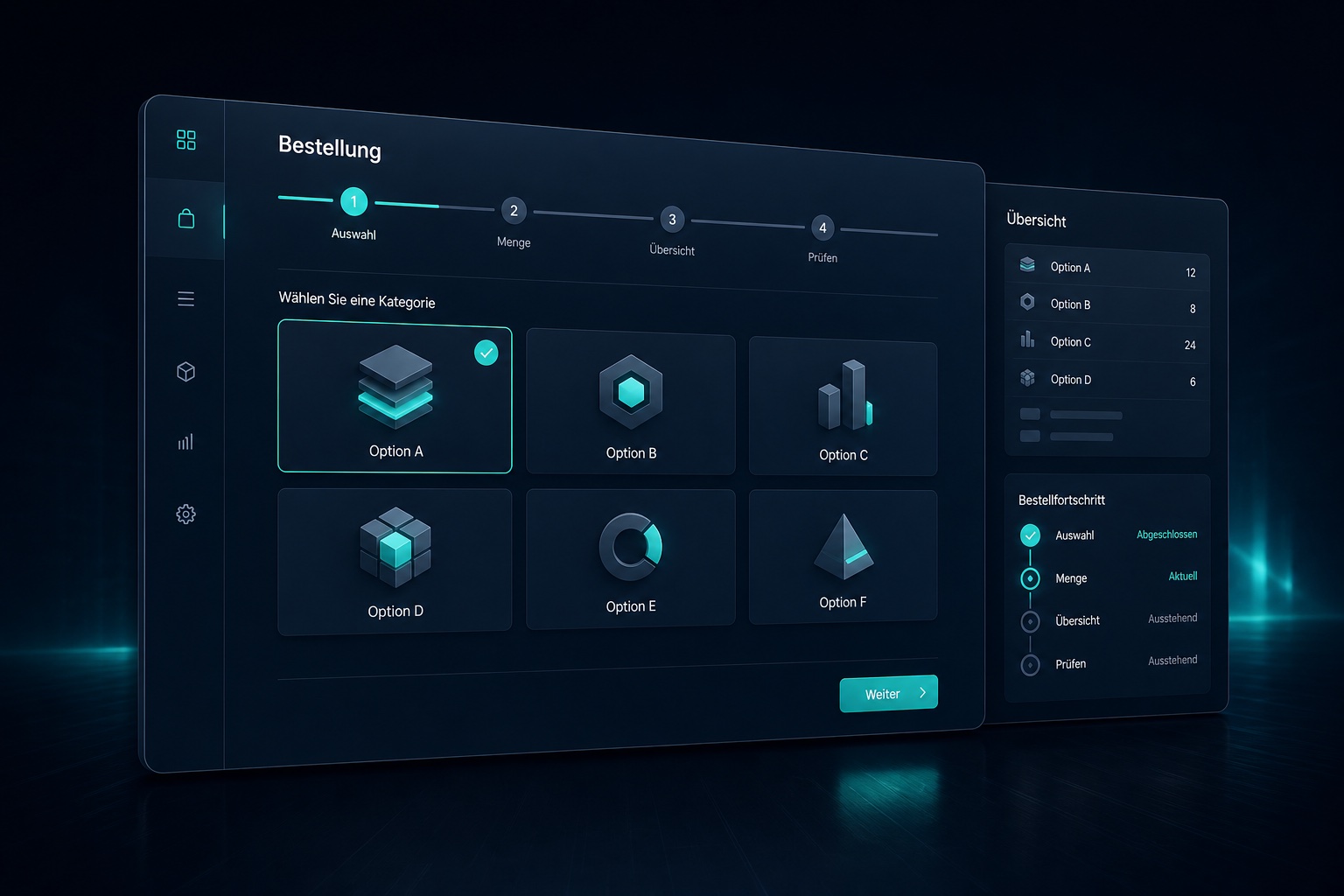Click quantity value 8 for Option B

coord(1193,309)
